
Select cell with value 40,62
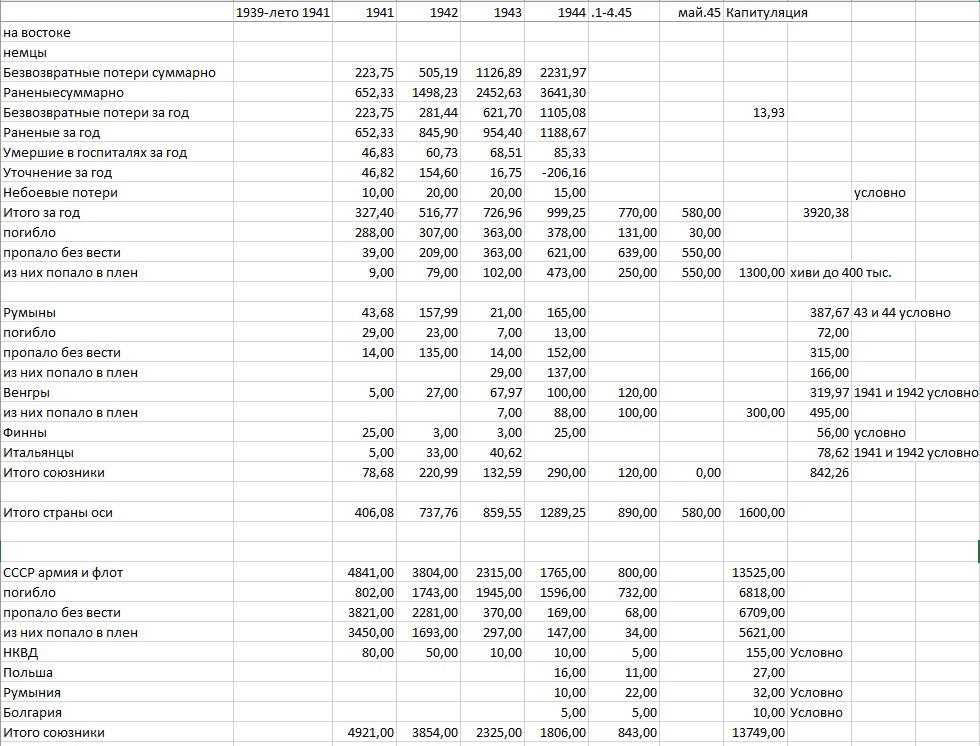click(492, 452)
